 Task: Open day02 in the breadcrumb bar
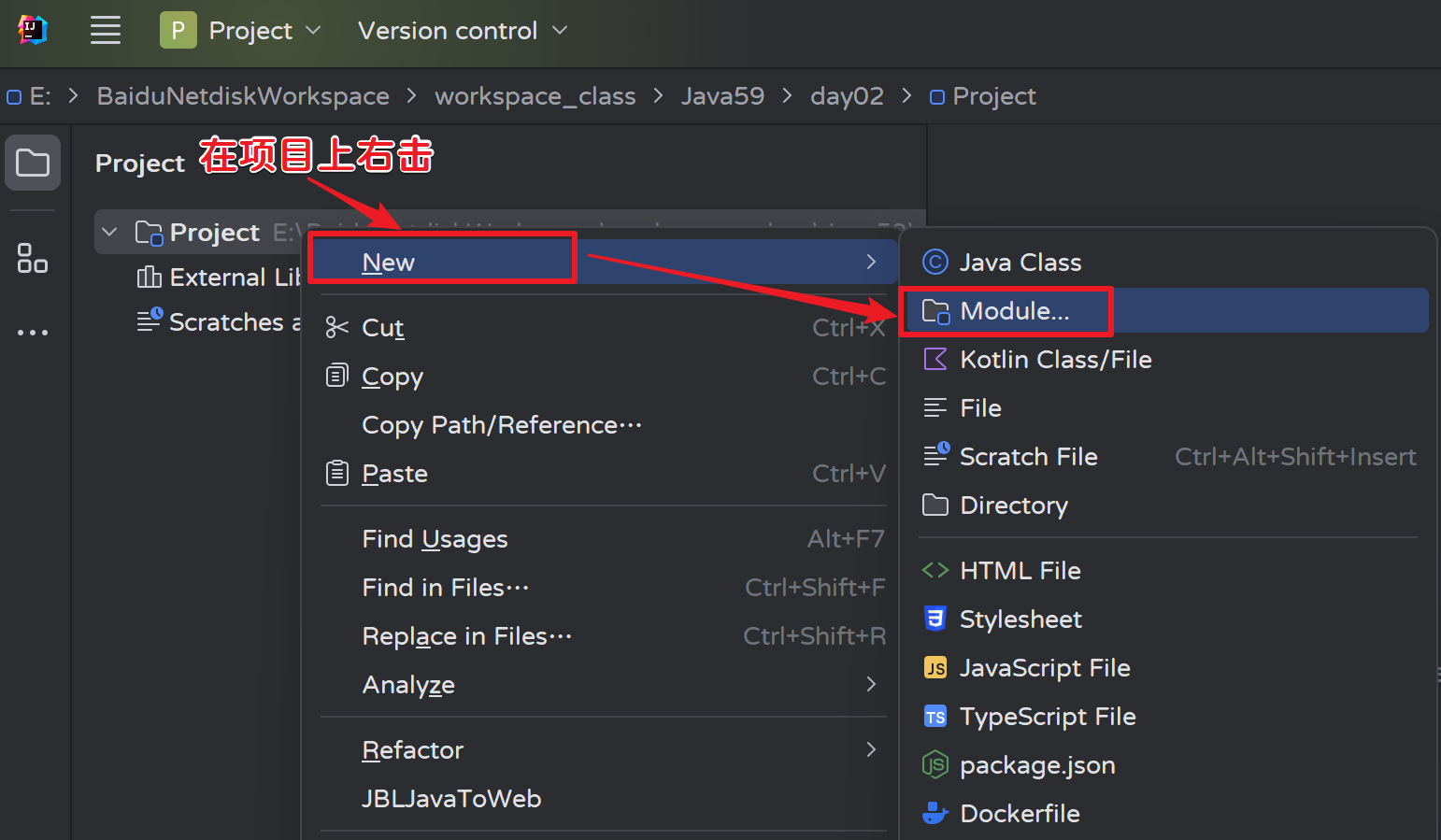coord(847,95)
